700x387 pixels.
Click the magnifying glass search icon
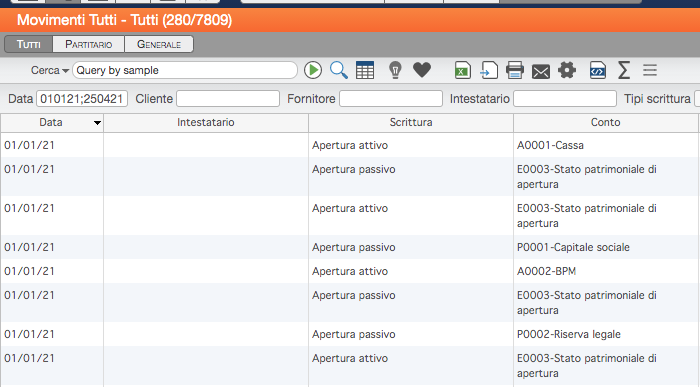coord(339,71)
